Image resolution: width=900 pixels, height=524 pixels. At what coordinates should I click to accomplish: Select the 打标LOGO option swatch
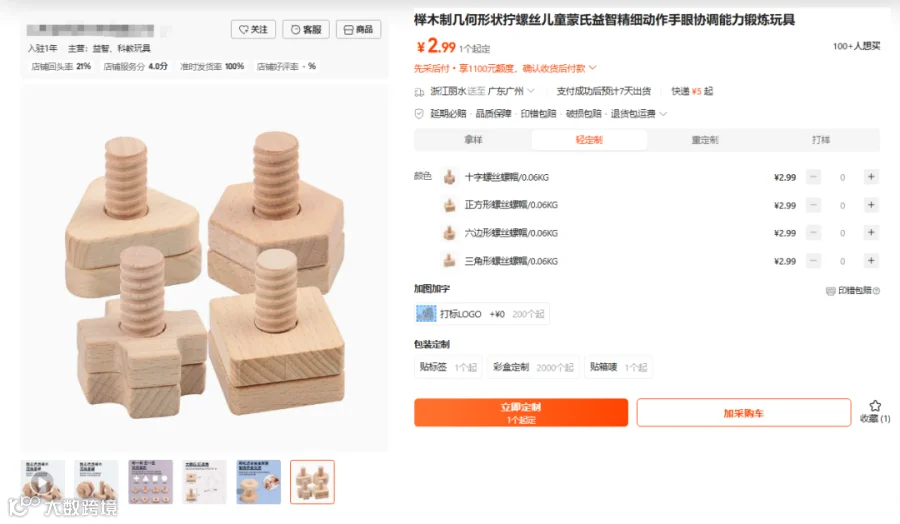482,314
